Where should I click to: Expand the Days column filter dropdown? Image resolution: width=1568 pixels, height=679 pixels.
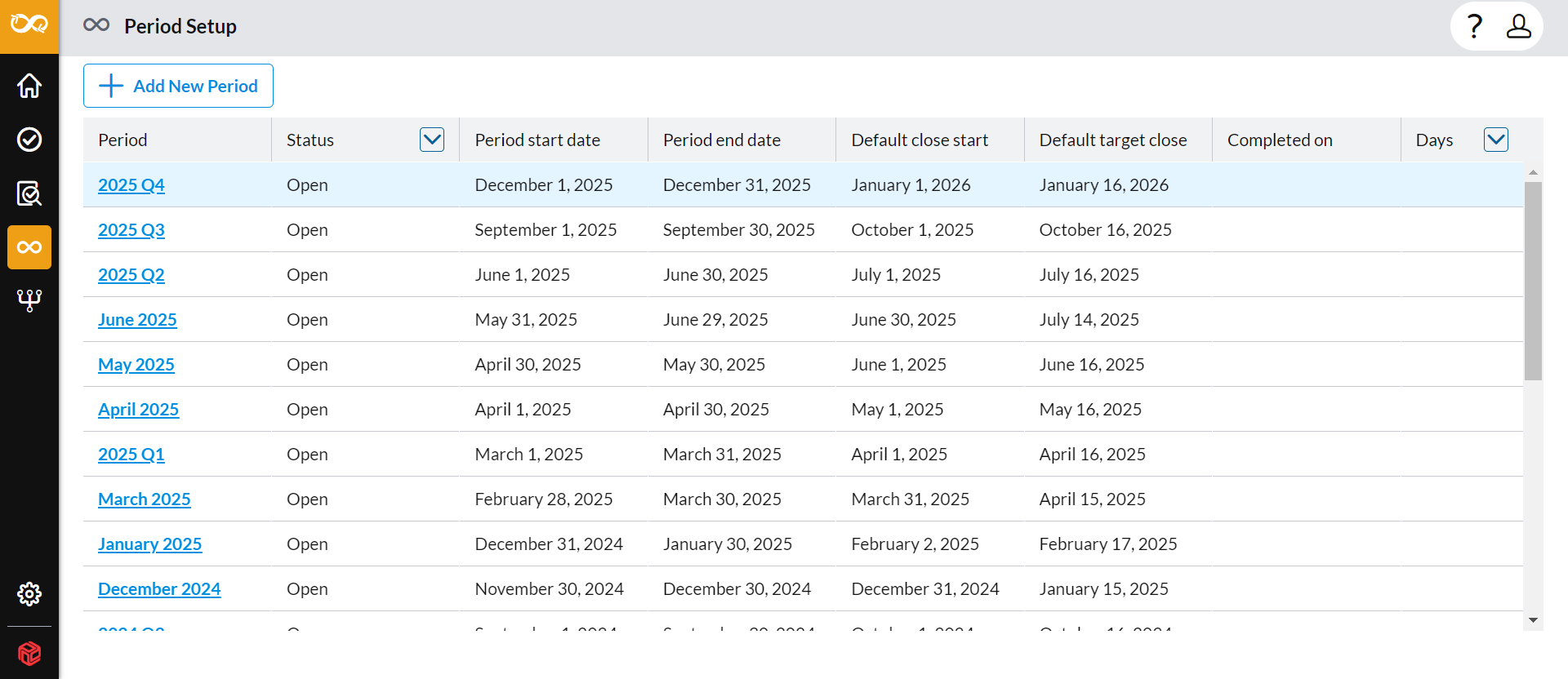(1496, 140)
